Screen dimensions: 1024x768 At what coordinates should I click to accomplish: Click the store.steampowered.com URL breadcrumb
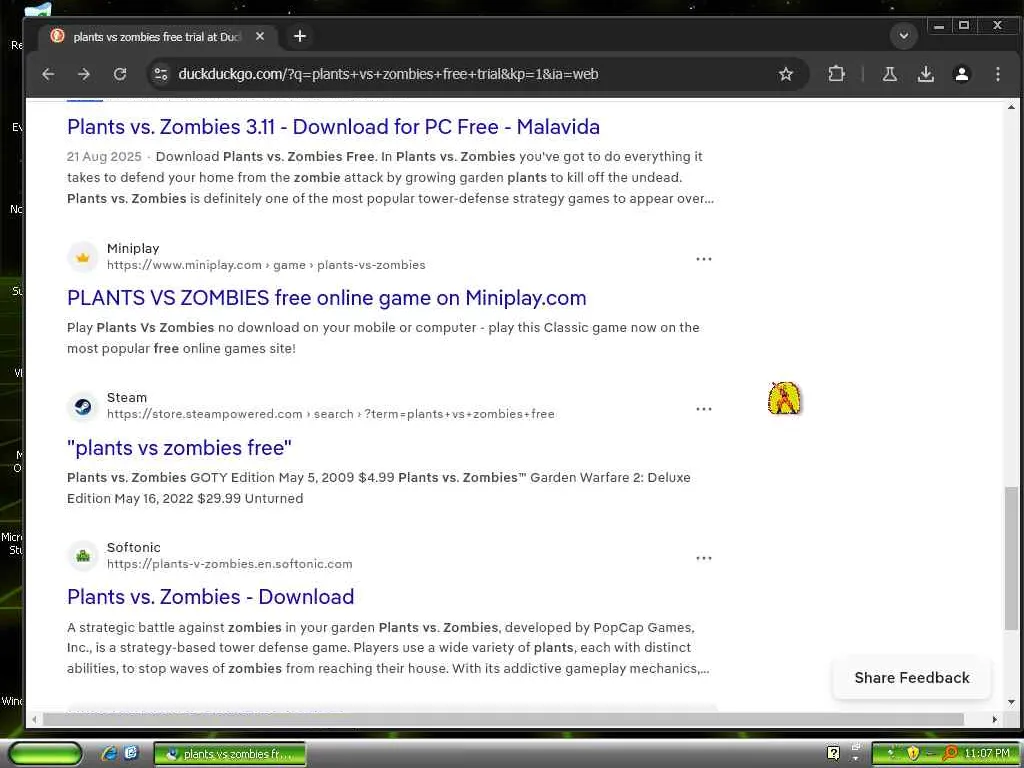[330, 414]
